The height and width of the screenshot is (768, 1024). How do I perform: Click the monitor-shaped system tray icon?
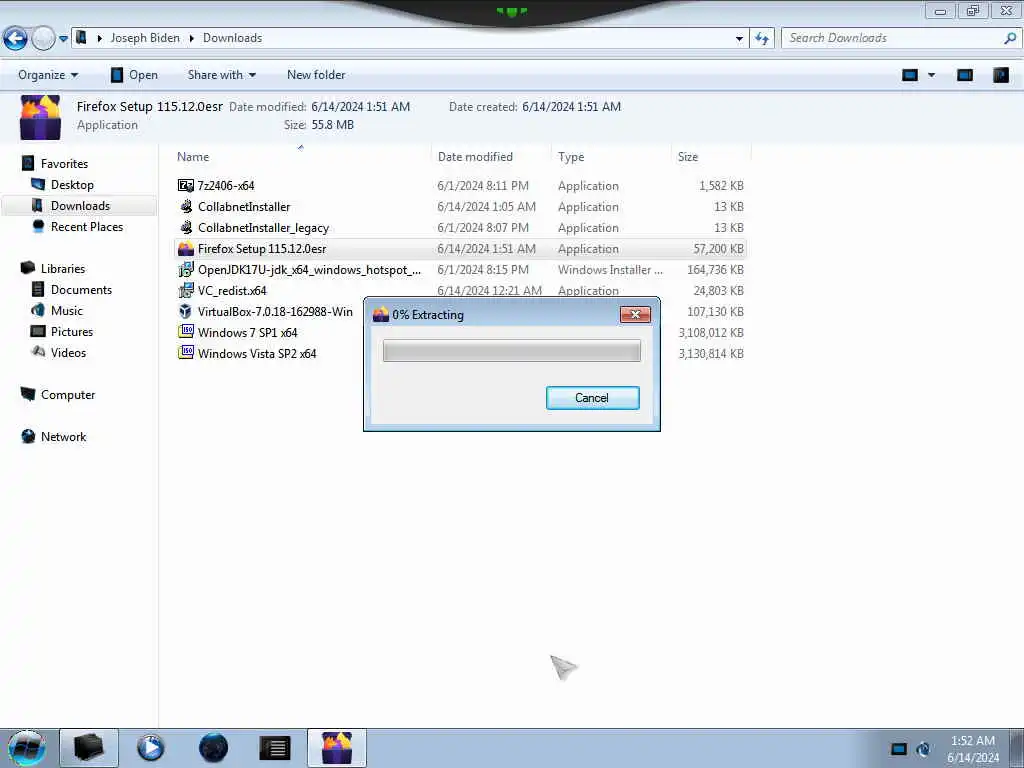(899, 748)
